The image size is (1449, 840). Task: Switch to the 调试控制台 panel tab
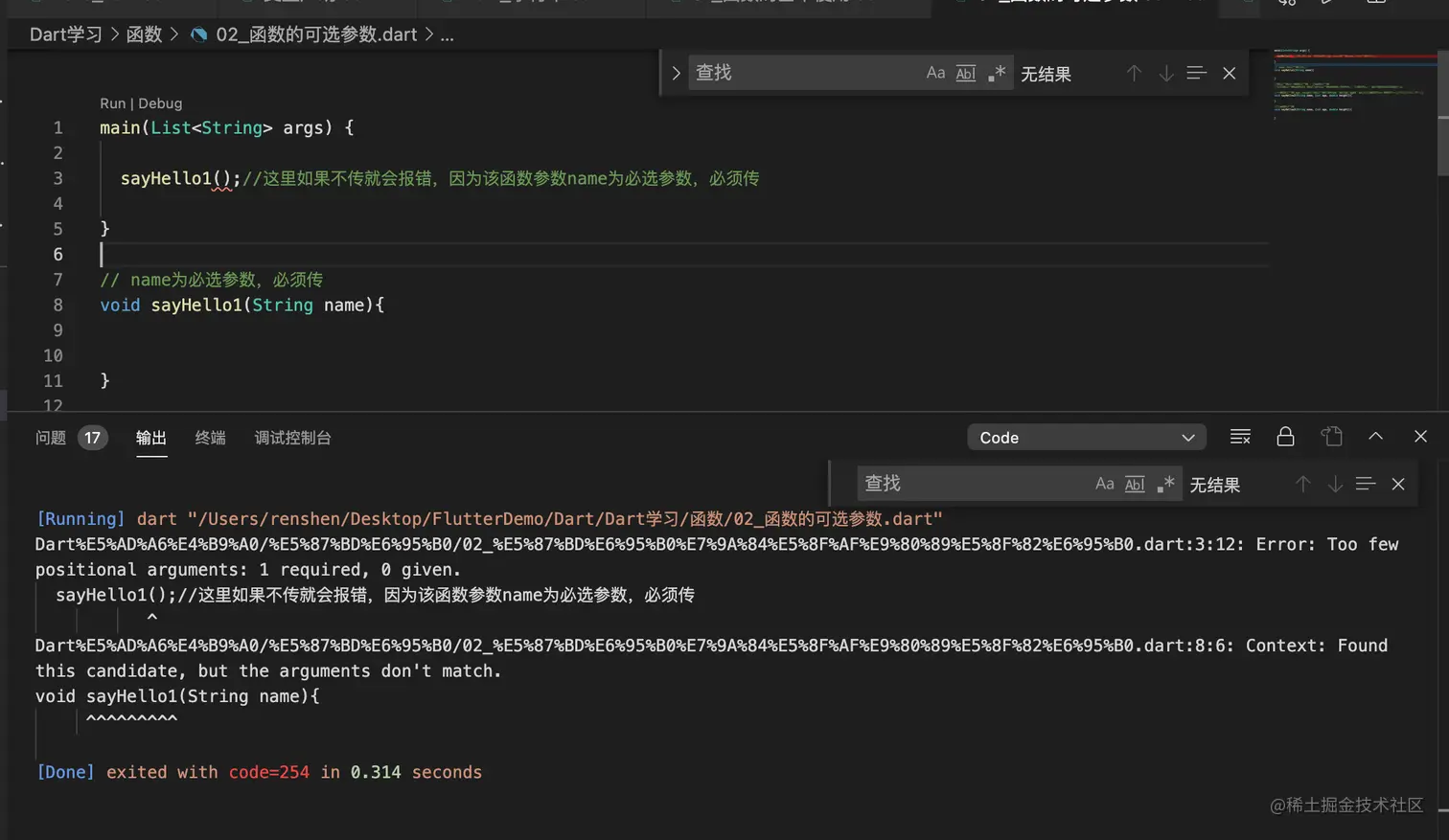pyautogui.click(x=292, y=438)
